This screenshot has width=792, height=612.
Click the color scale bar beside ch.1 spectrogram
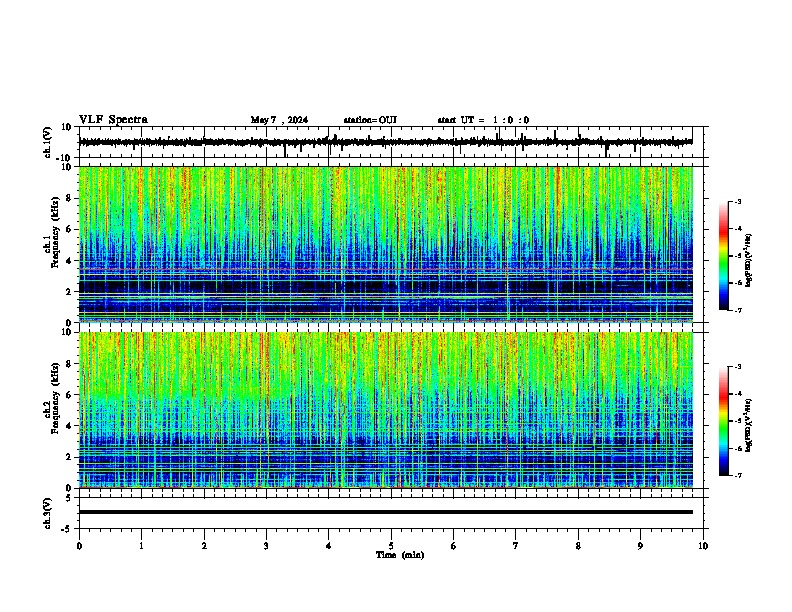click(x=724, y=256)
